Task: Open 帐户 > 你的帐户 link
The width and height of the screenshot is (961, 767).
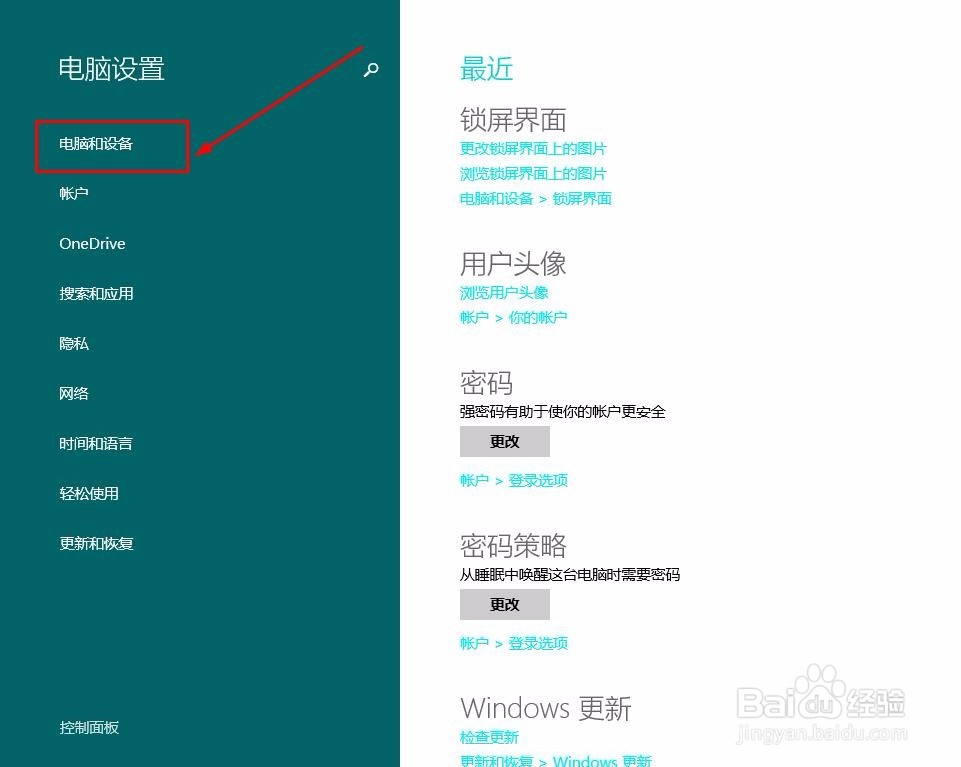Action: (x=514, y=317)
